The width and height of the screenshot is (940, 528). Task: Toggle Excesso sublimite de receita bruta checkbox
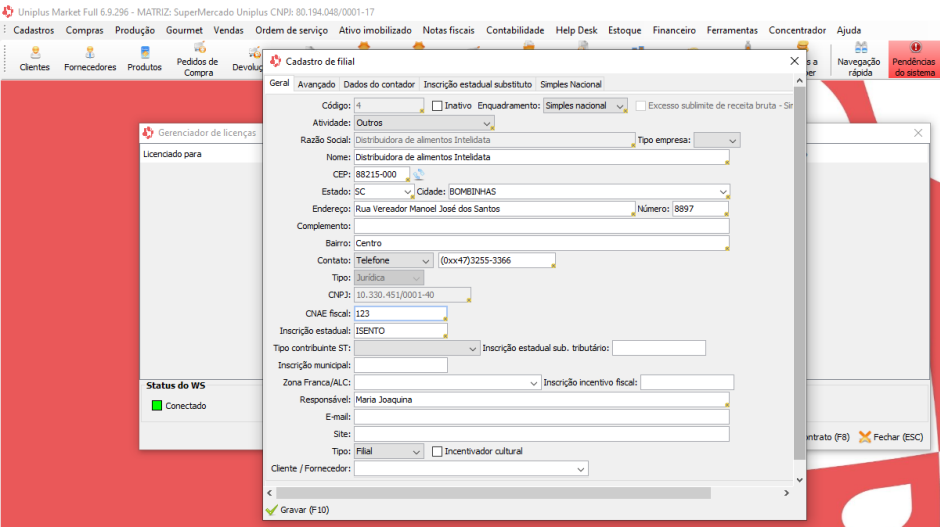[x=641, y=105]
